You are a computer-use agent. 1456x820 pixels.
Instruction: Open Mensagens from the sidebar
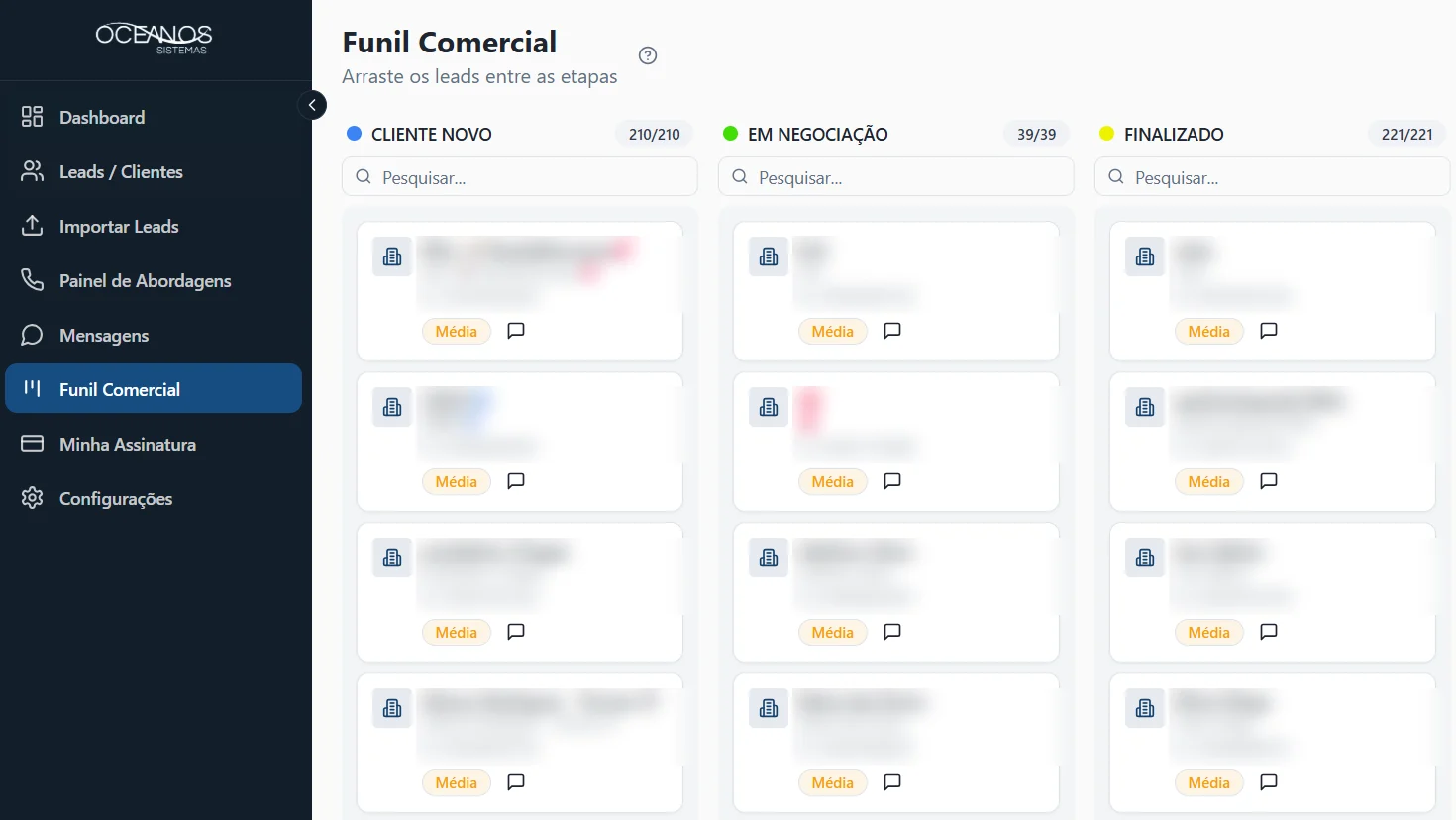coord(154,335)
